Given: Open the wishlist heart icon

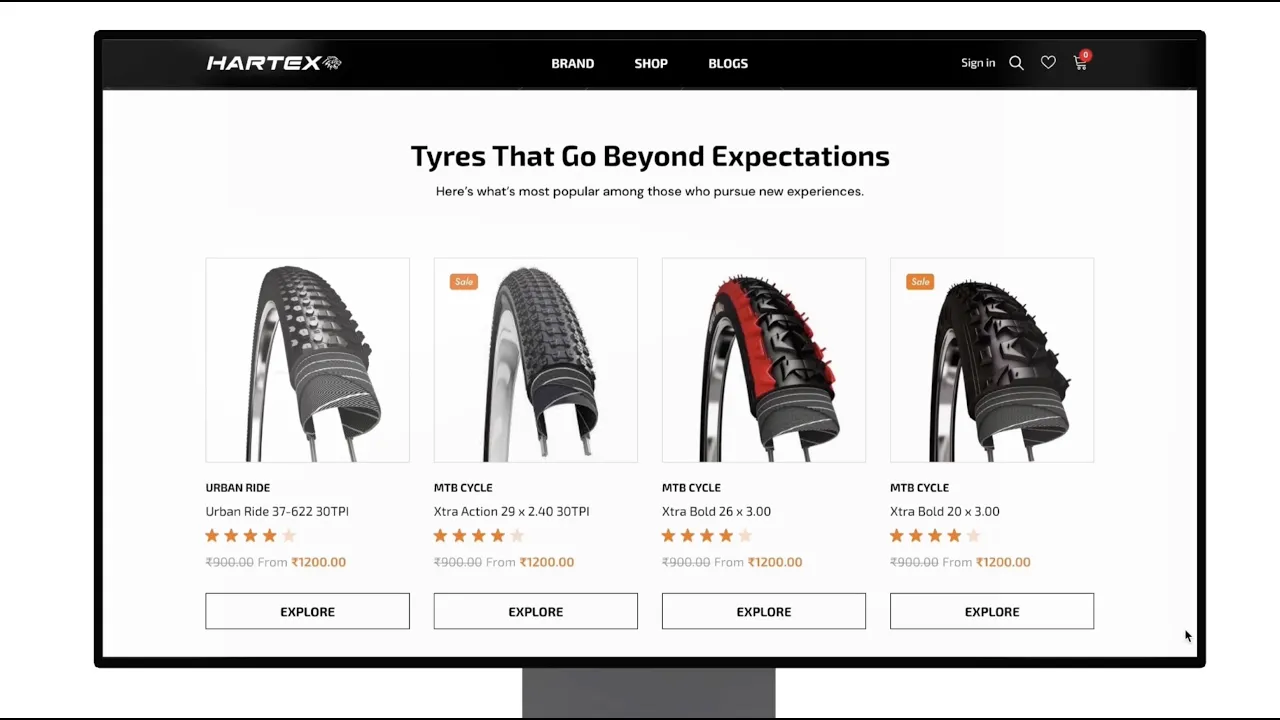Looking at the screenshot, I should pos(1048,63).
